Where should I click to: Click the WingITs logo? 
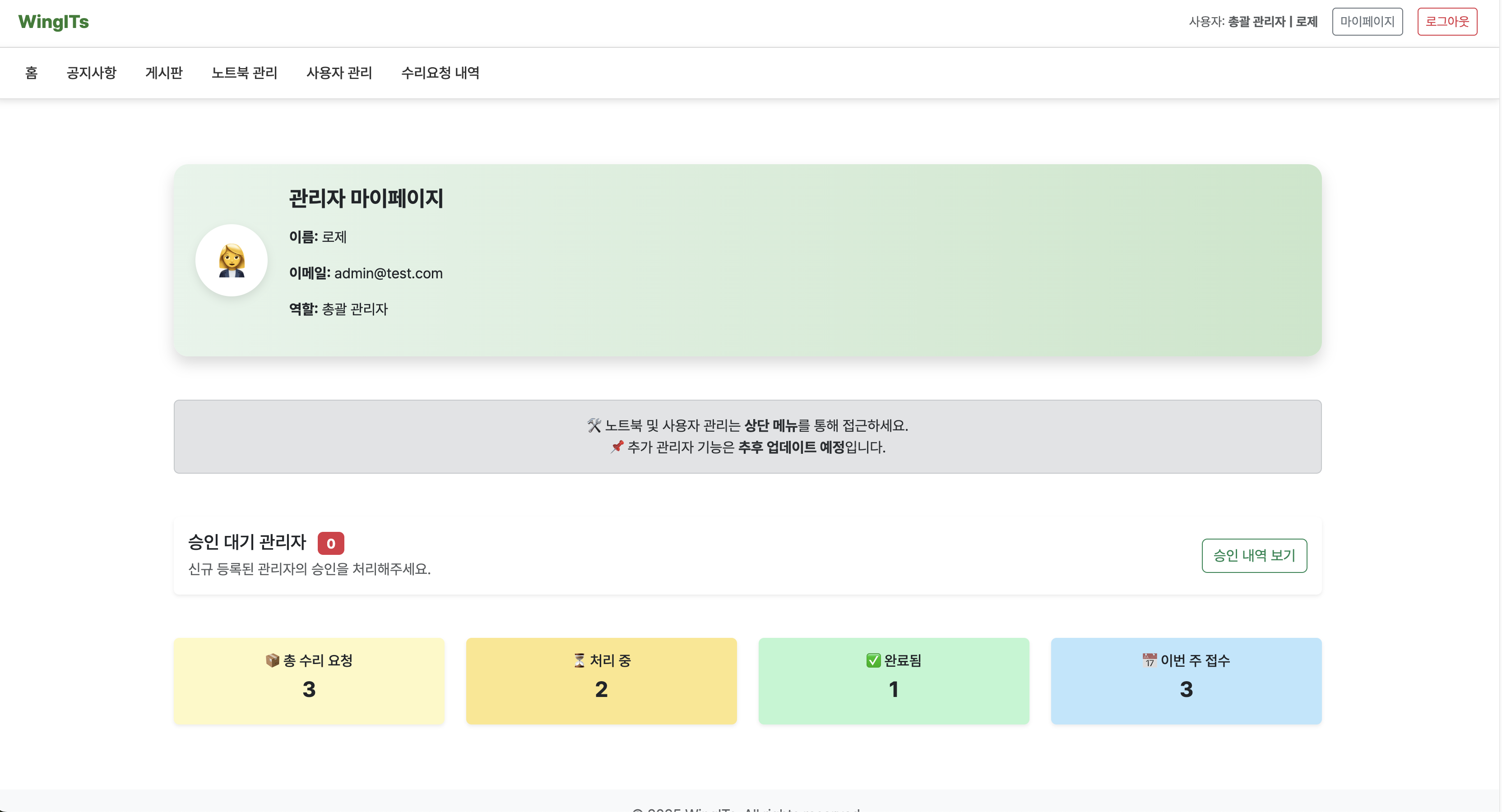point(54,22)
